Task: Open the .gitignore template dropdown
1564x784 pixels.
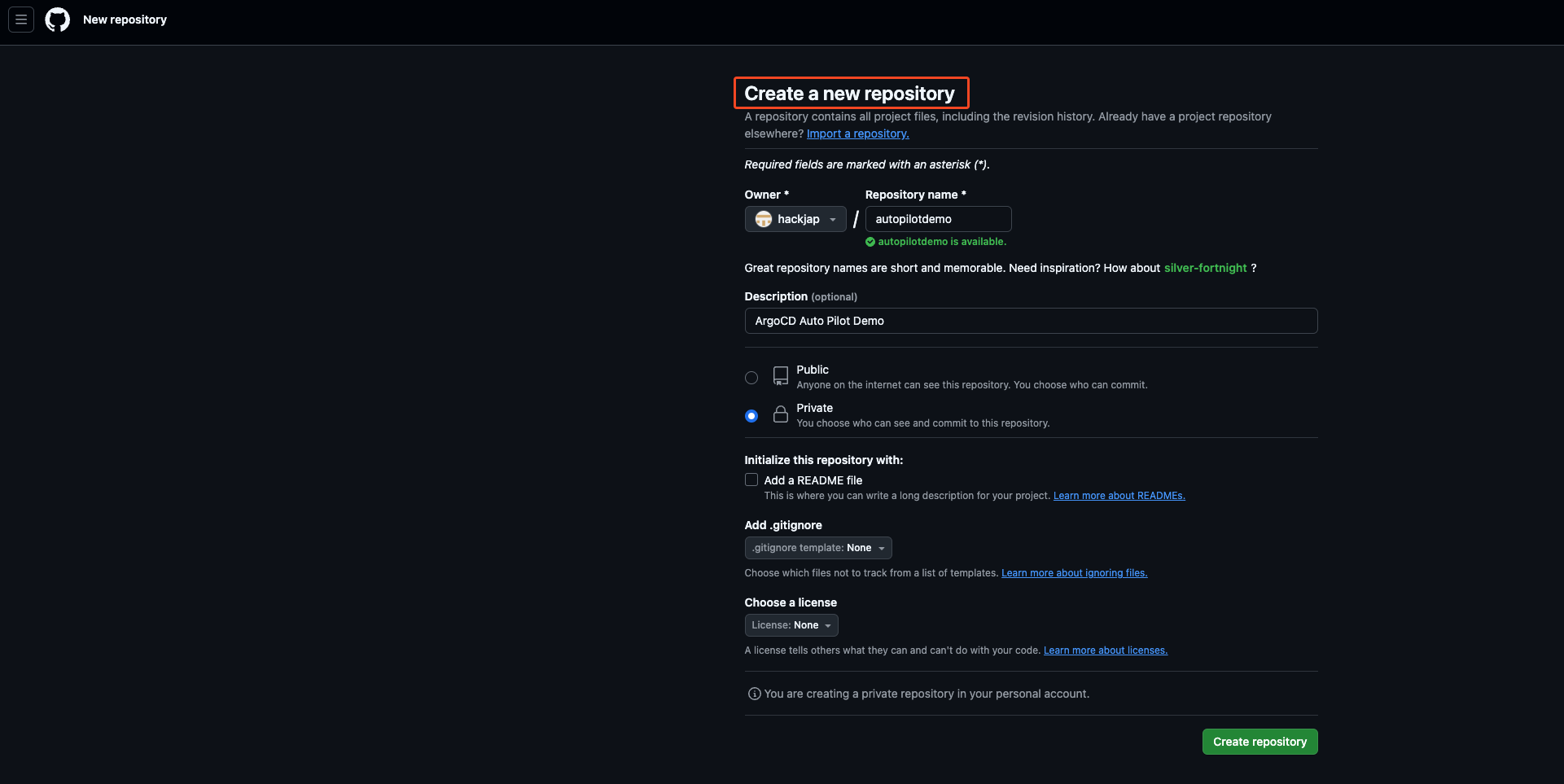Action: 818,548
